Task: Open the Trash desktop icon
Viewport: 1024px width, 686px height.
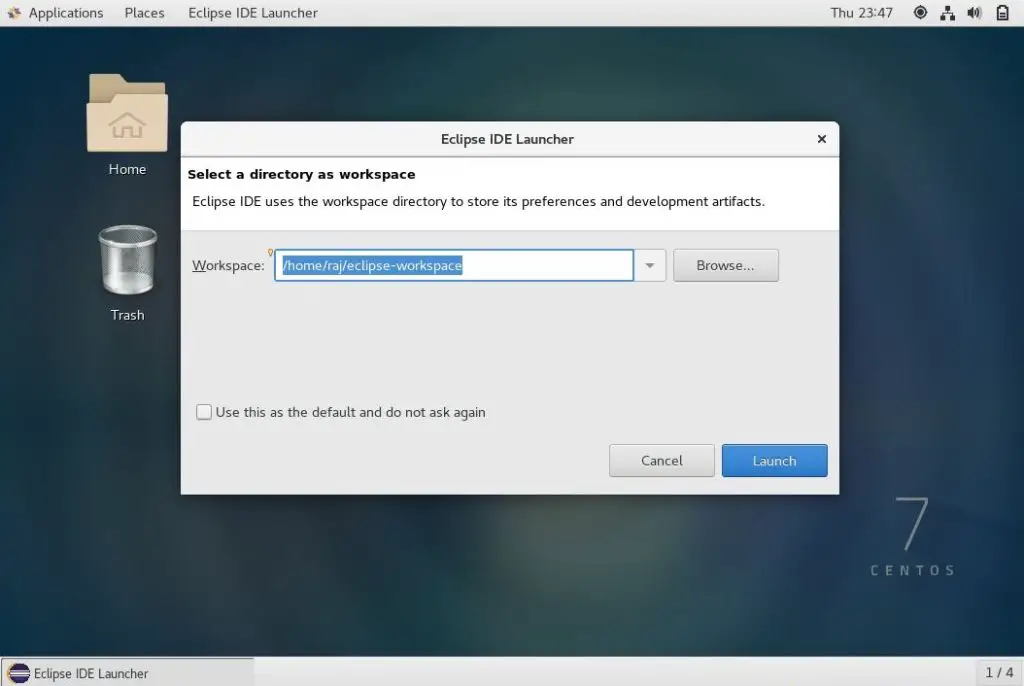Action: [127, 260]
